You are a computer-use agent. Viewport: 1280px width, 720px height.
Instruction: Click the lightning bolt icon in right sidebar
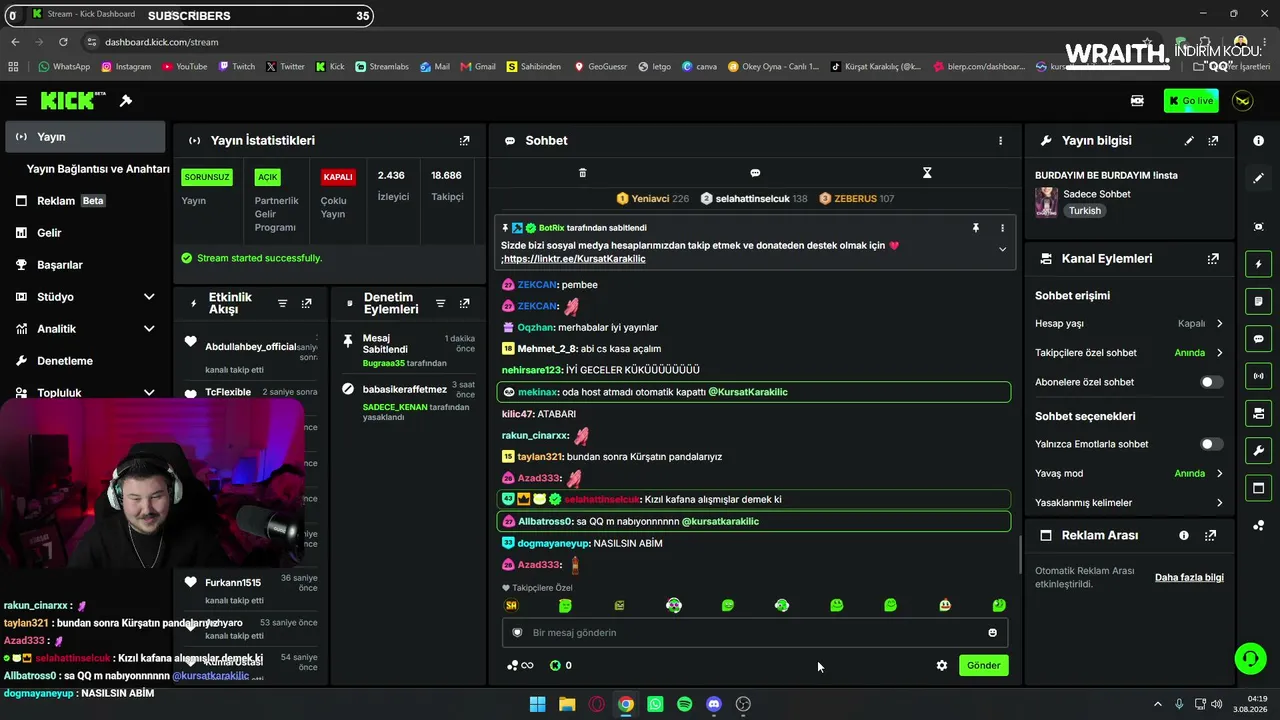coord(1259,264)
